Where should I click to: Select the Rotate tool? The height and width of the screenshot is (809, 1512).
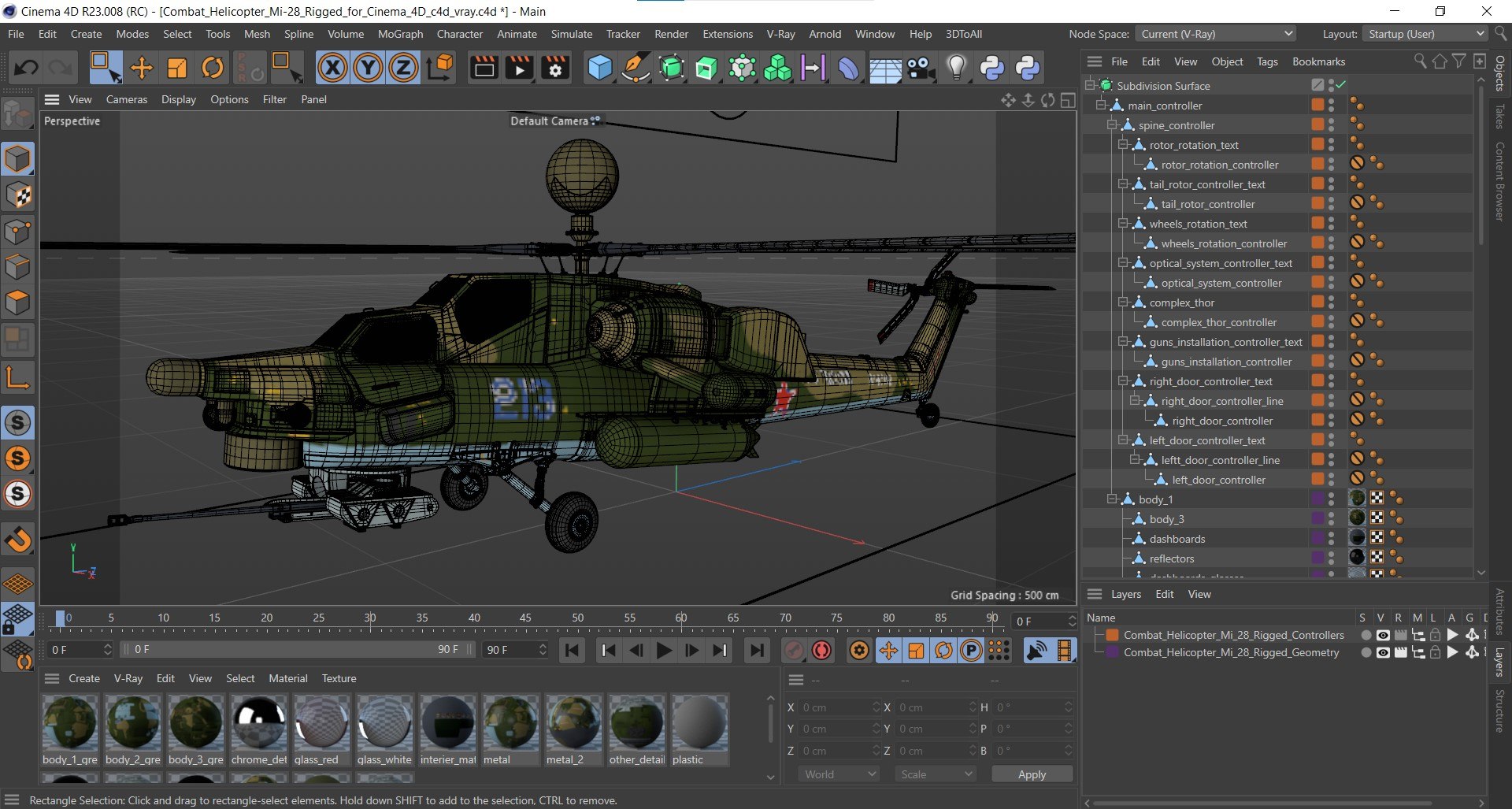click(213, 68)
